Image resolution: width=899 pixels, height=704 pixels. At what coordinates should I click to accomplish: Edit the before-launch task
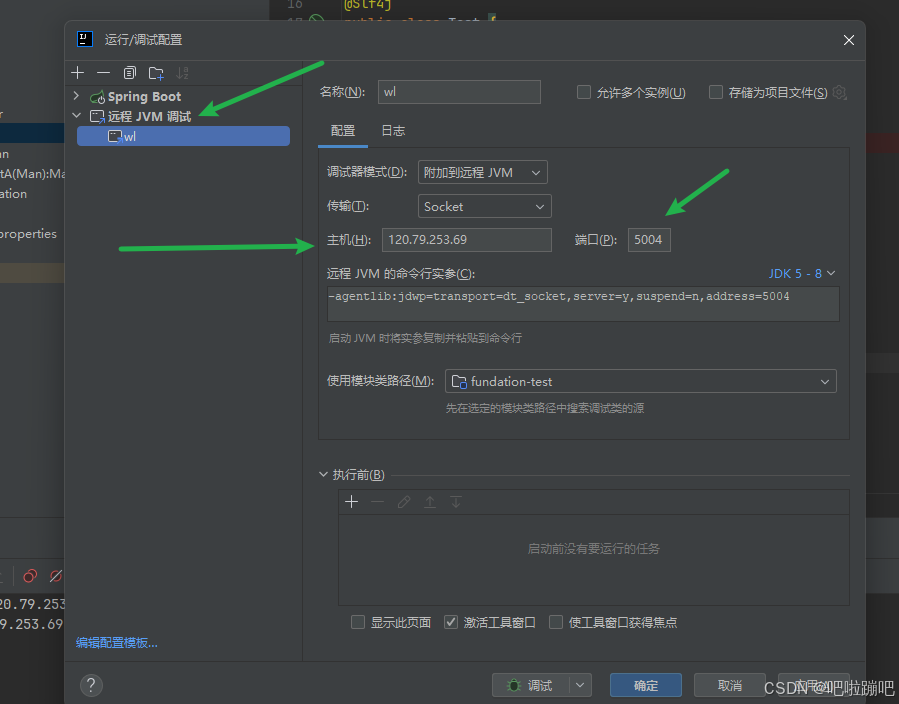point(404,502)
